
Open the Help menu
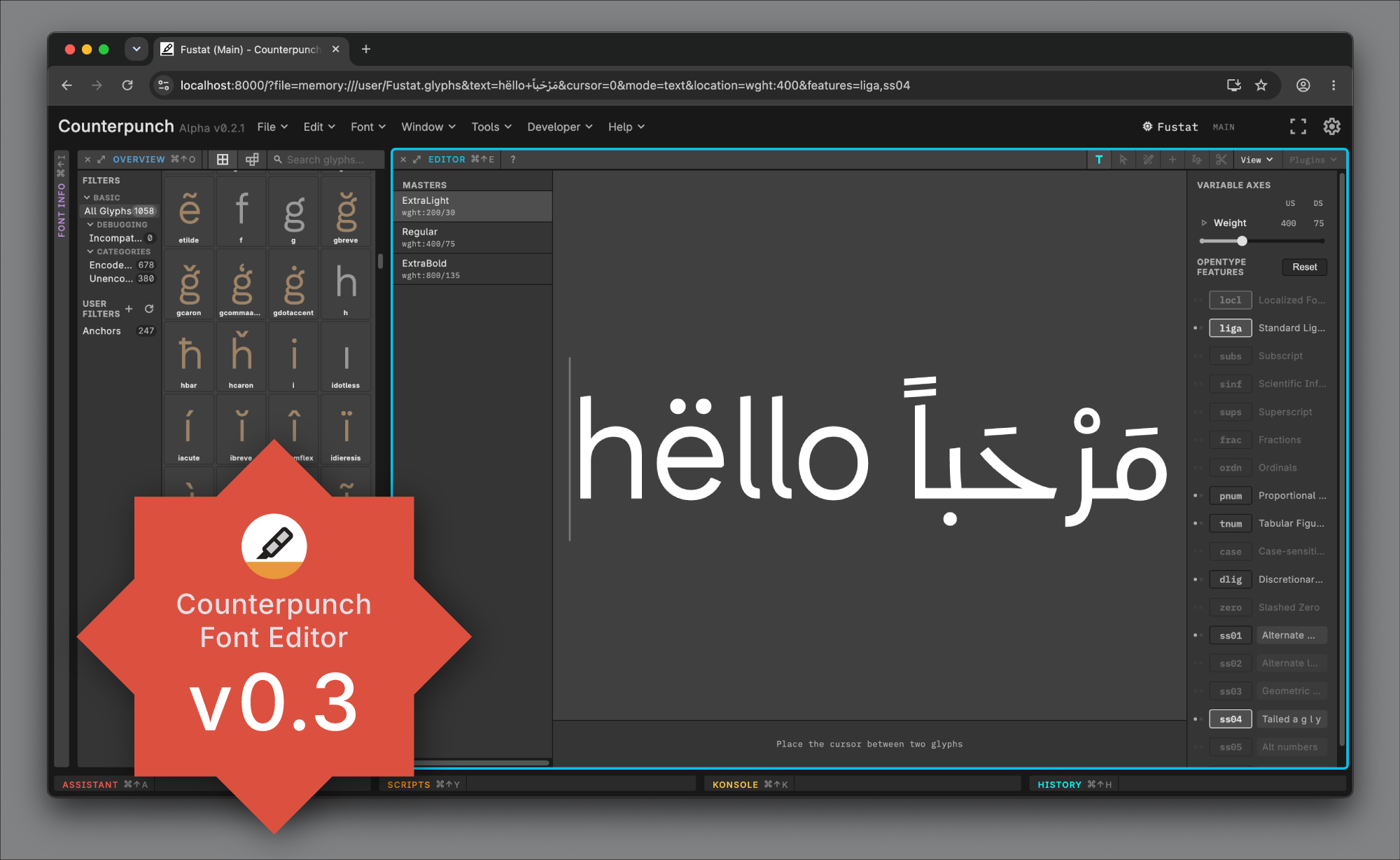point(626,127)
